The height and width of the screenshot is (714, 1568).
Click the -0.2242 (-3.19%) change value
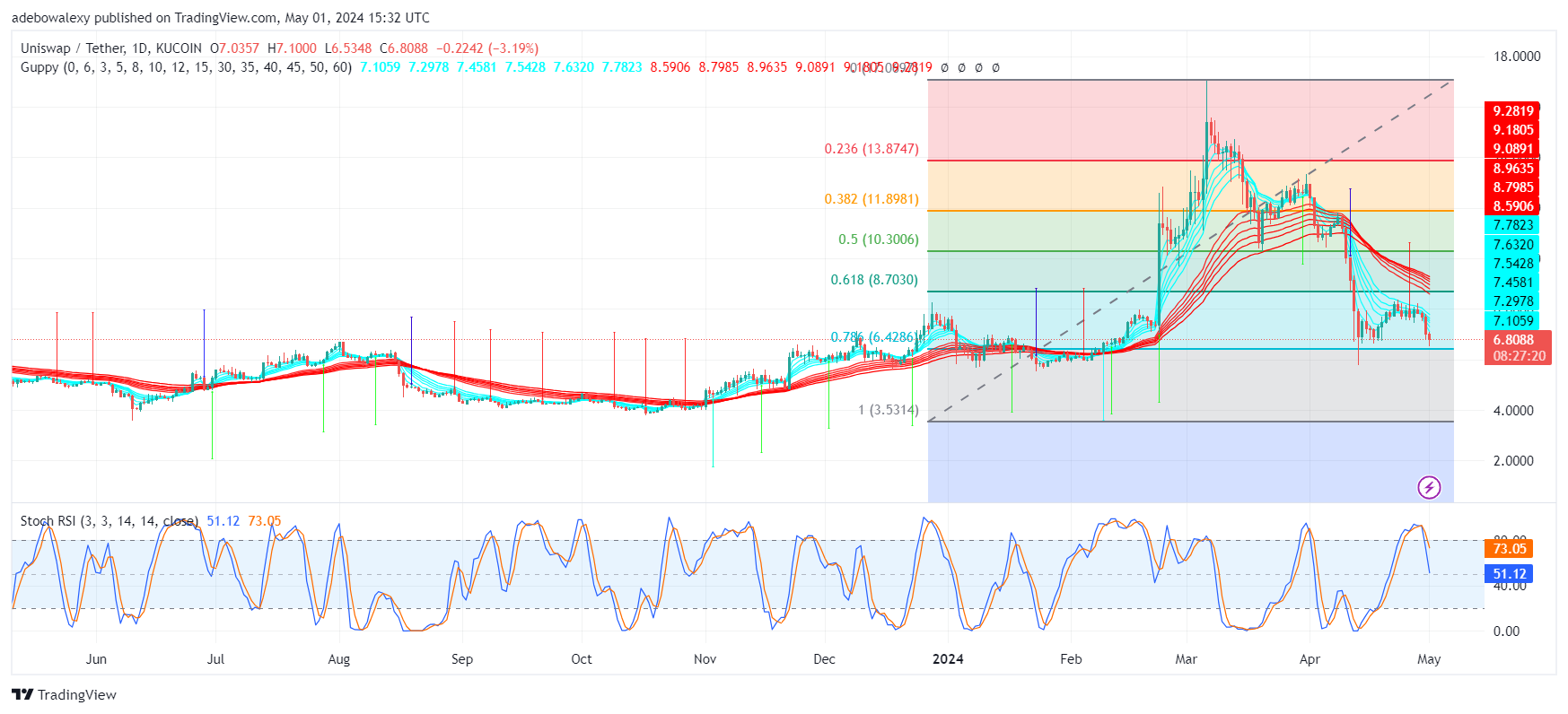(x=487, y=48)
